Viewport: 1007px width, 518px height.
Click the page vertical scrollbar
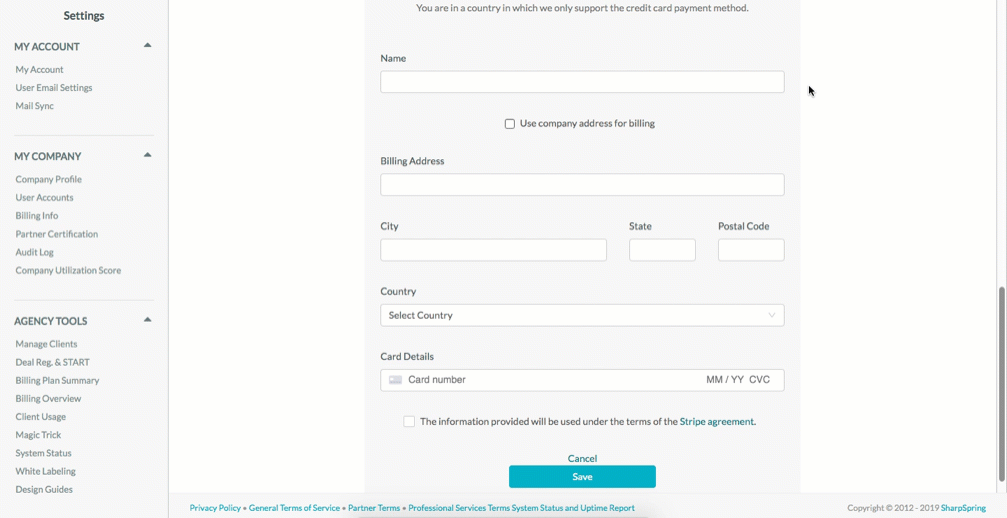[x=1003, y=383]
